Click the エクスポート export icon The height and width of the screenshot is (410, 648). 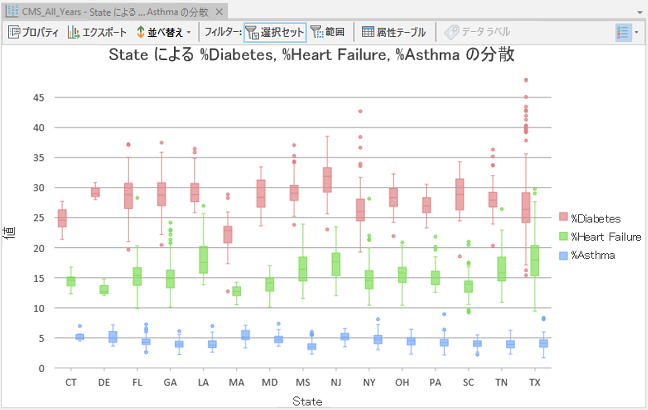point(74,32)
